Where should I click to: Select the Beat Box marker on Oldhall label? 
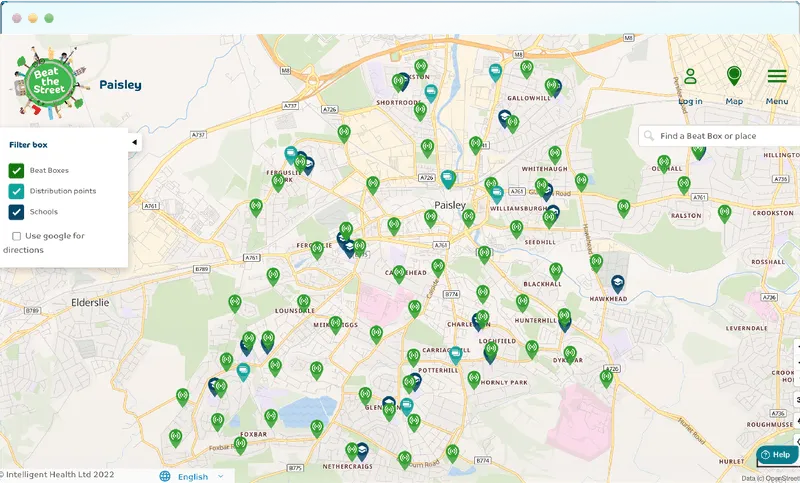(664, 163)
